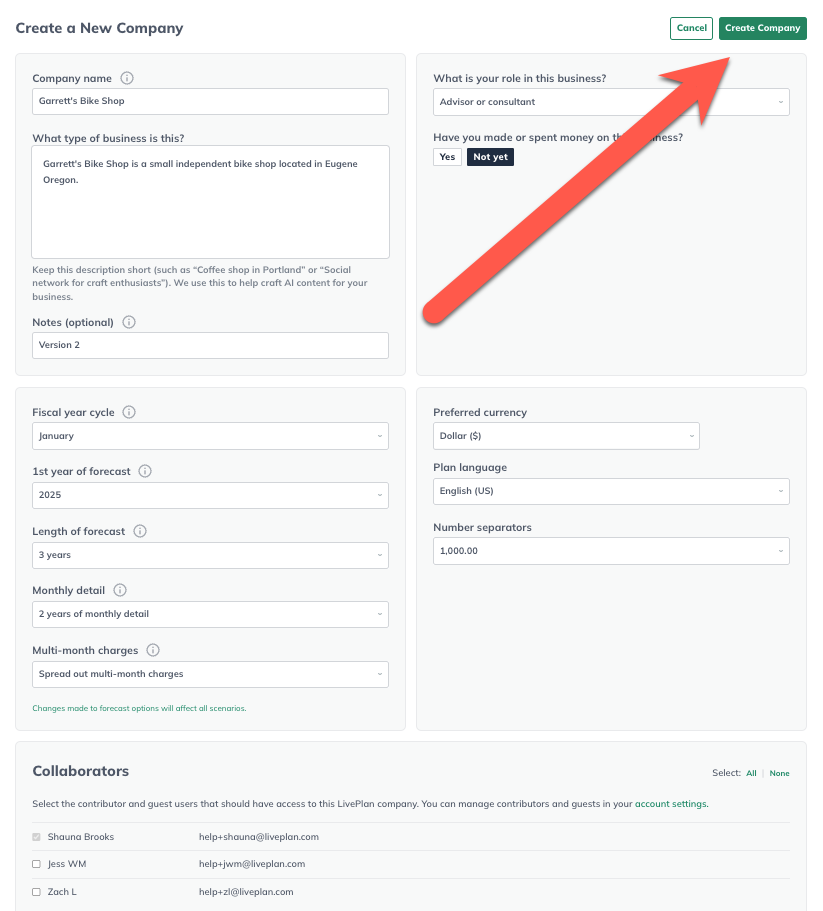
Task: Show Monthly detail info icon help
Action: point(120,590)
